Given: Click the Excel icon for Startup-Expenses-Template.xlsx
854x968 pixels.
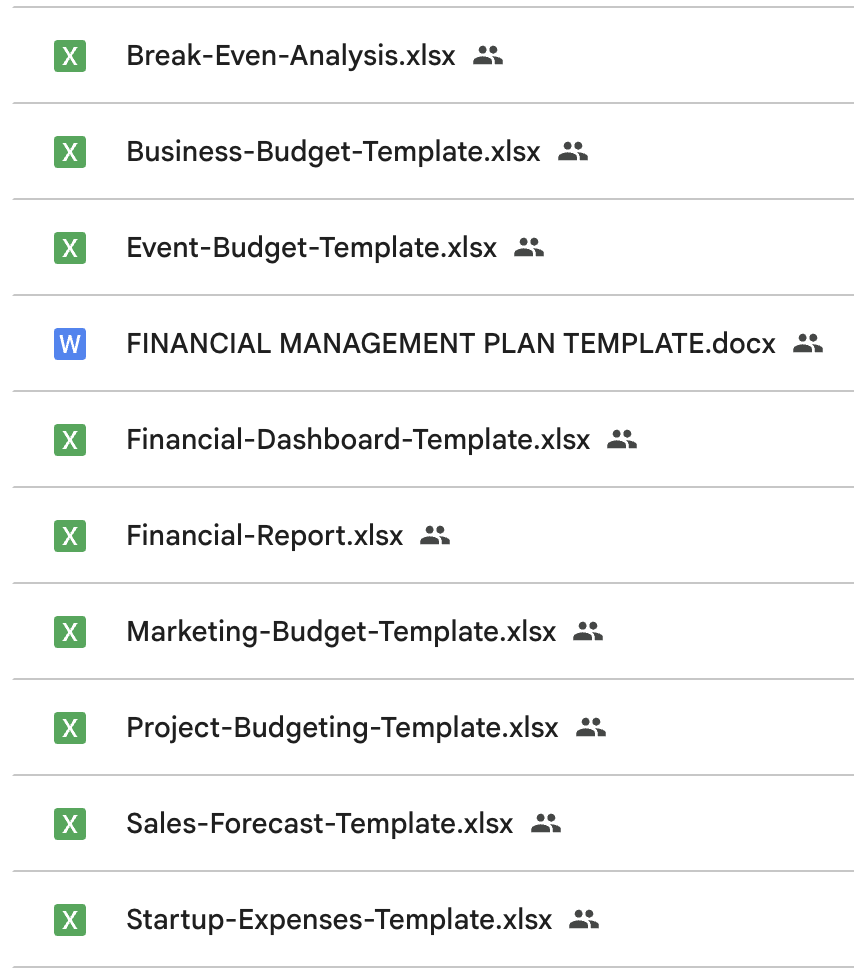Looking at the screenshot, I should (70, 920).
